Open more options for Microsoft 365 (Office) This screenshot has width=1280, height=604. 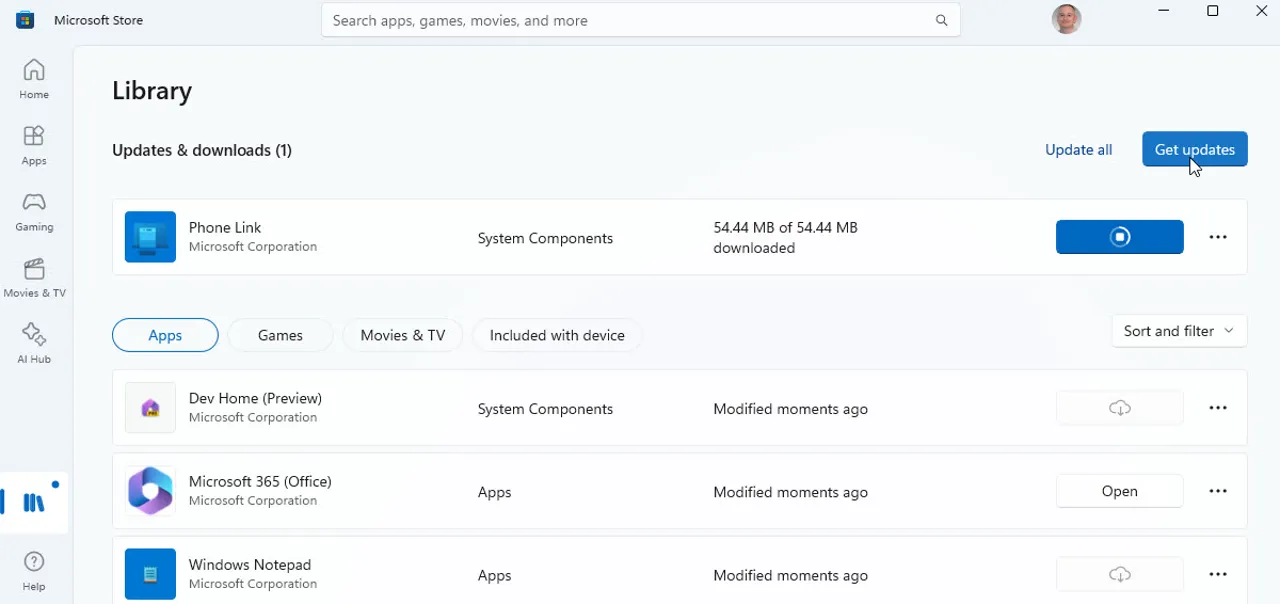pyautogui.click(x=1218, y=491)
